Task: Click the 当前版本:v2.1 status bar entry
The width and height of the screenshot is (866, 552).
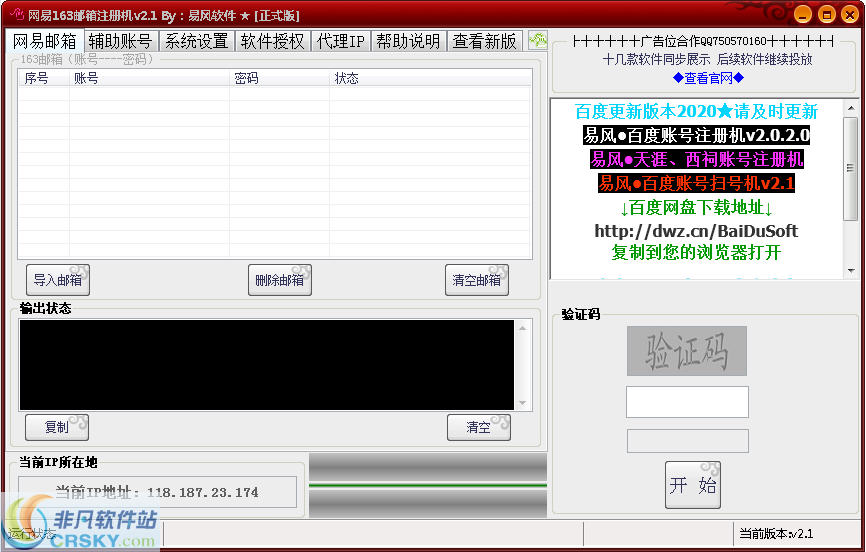Action: click(776, 534)
